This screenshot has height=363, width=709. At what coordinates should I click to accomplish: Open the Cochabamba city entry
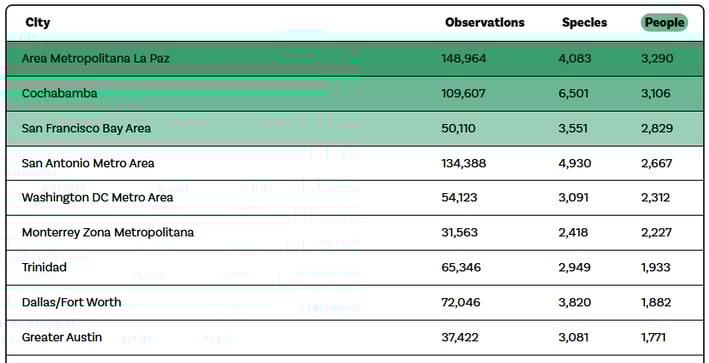click(x=355, y=94)
